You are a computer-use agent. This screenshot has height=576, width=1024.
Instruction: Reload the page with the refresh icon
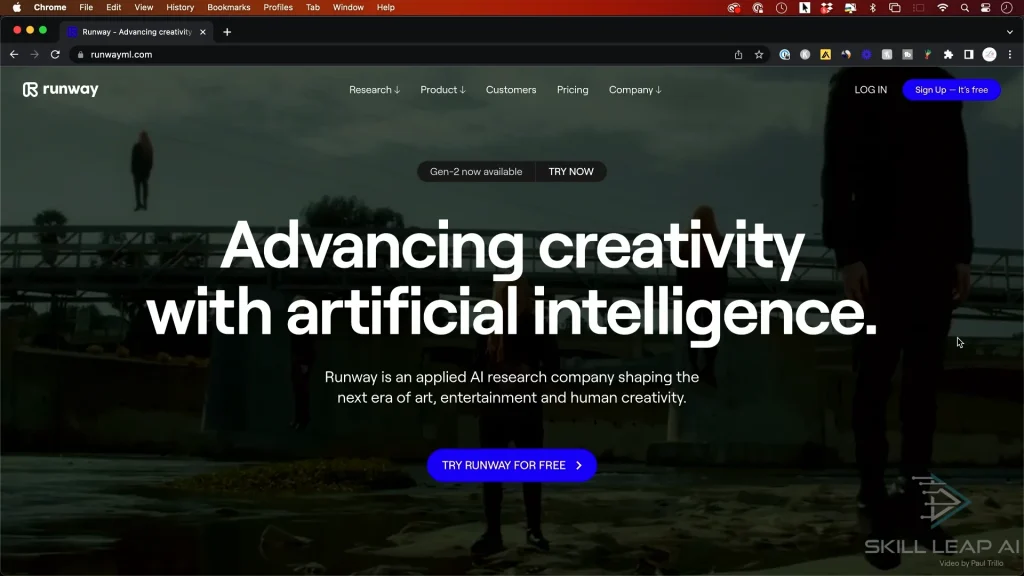[55, 55]
